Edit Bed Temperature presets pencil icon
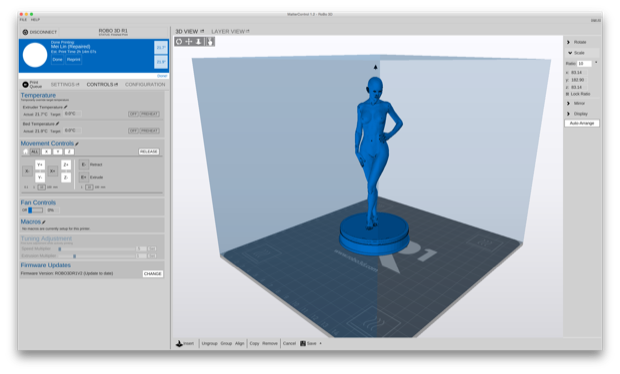This screenshot has height=374, width=620. pyautogui.click(x=57, y=124)
